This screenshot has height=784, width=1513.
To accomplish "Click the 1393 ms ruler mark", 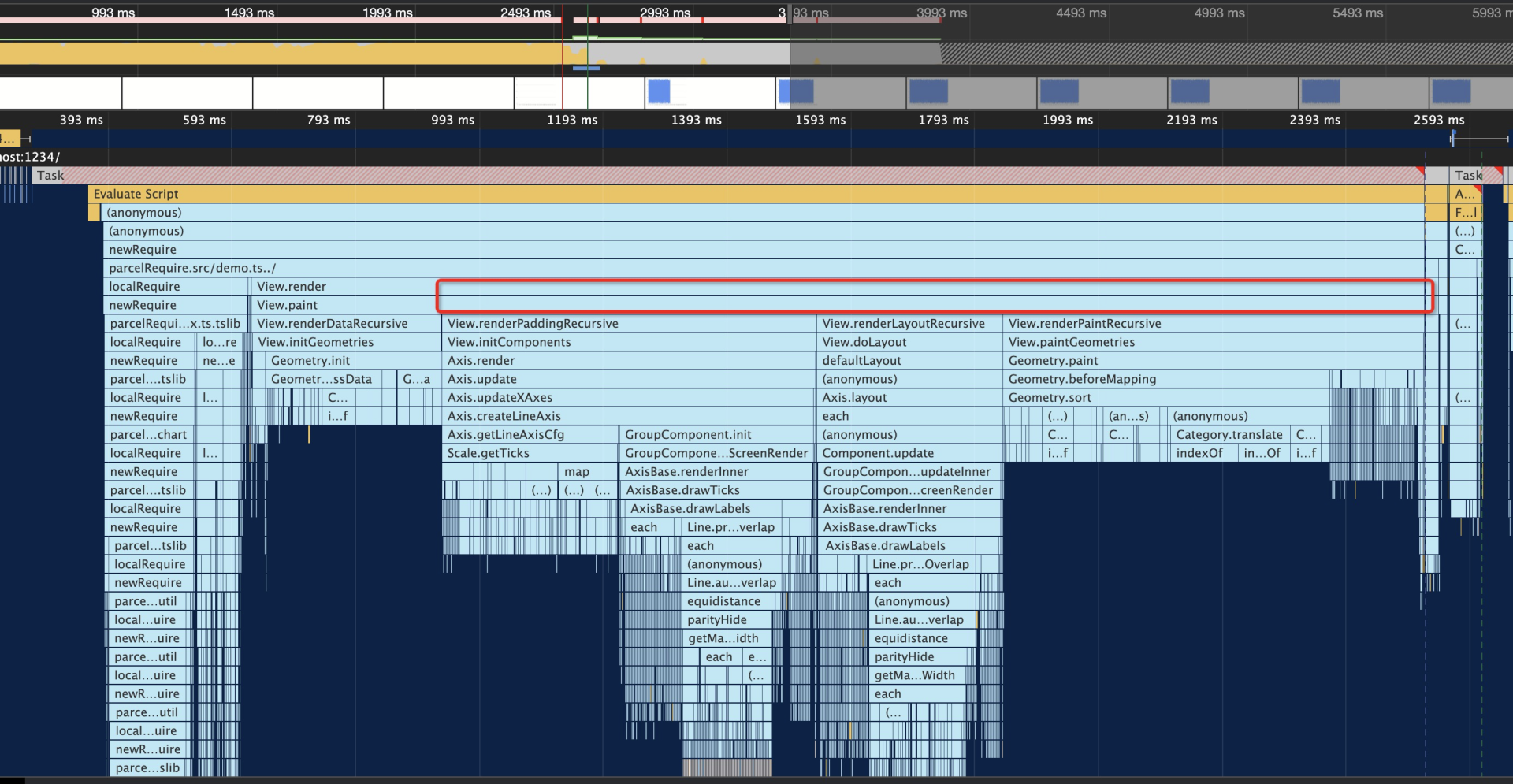I will pyautogui.click(x=696, y=120).
